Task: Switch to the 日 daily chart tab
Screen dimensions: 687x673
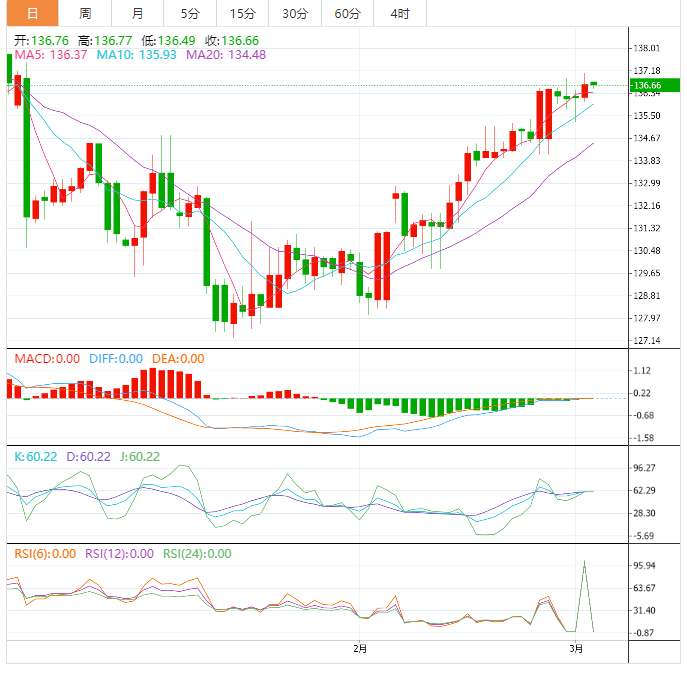Action: point(32,13)
